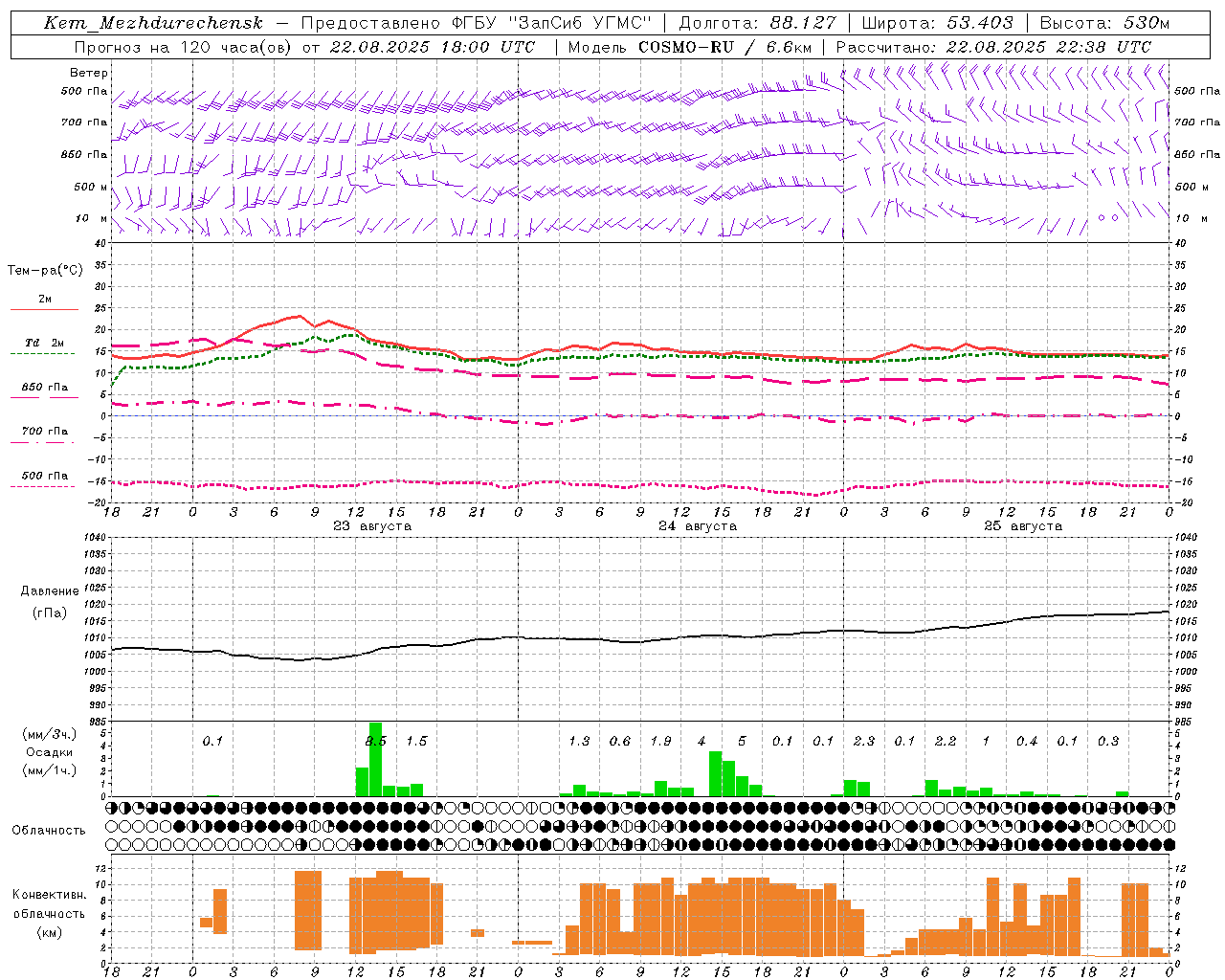
Task: Click the 1.9 precipitation total value
Action: click(x=660, y=741)
